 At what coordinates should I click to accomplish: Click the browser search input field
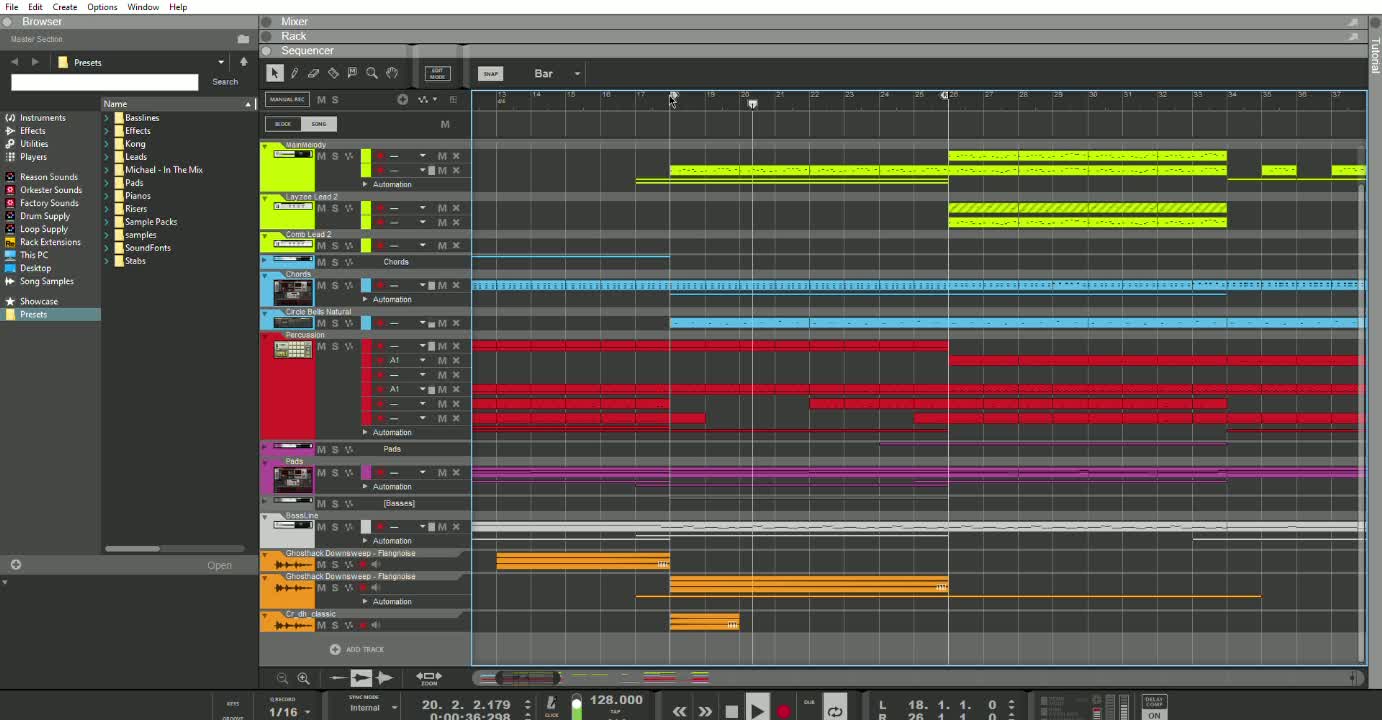[104, 82]
